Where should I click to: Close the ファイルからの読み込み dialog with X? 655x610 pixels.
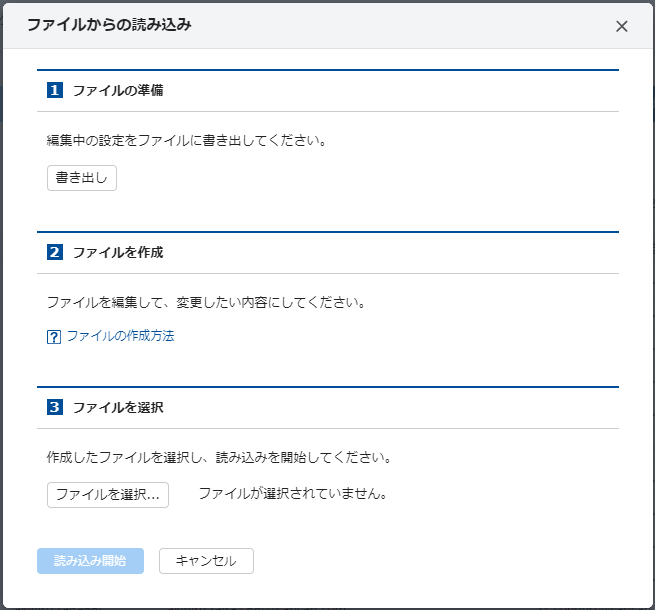[x=622, y=26]
